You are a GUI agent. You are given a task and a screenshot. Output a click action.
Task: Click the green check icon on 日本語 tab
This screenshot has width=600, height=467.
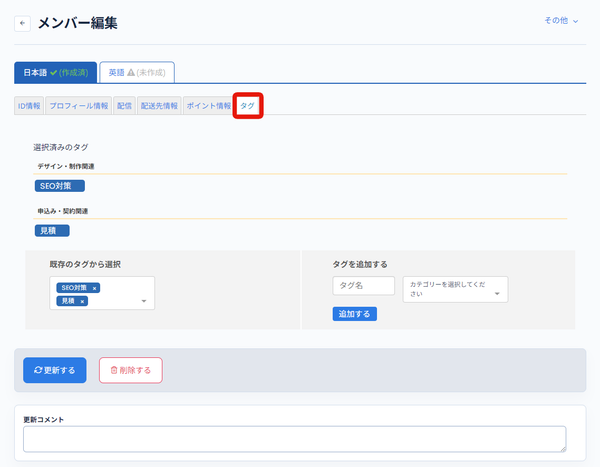pos(54,72)
